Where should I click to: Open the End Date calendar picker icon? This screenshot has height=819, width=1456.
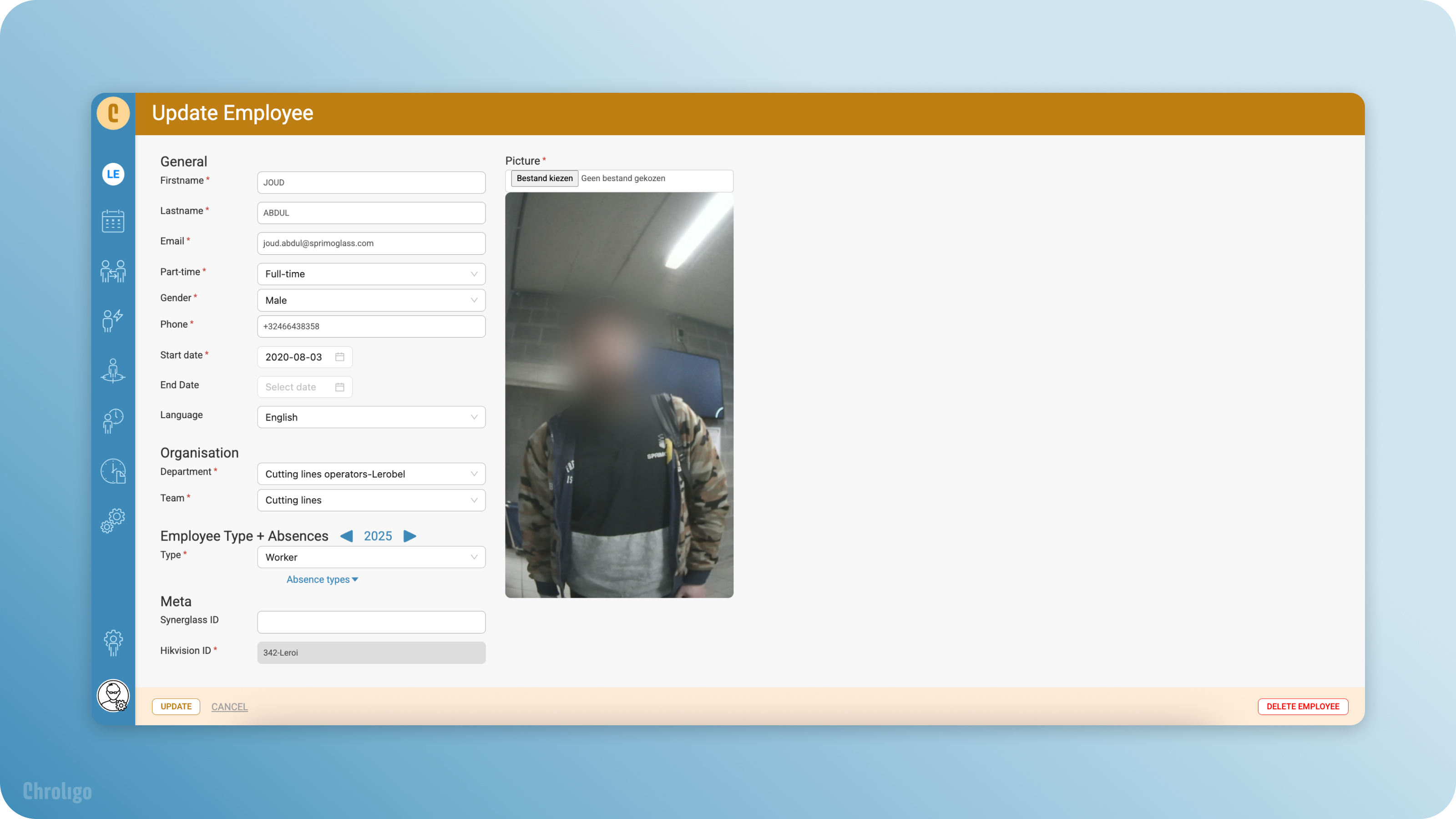click(340, 387)
